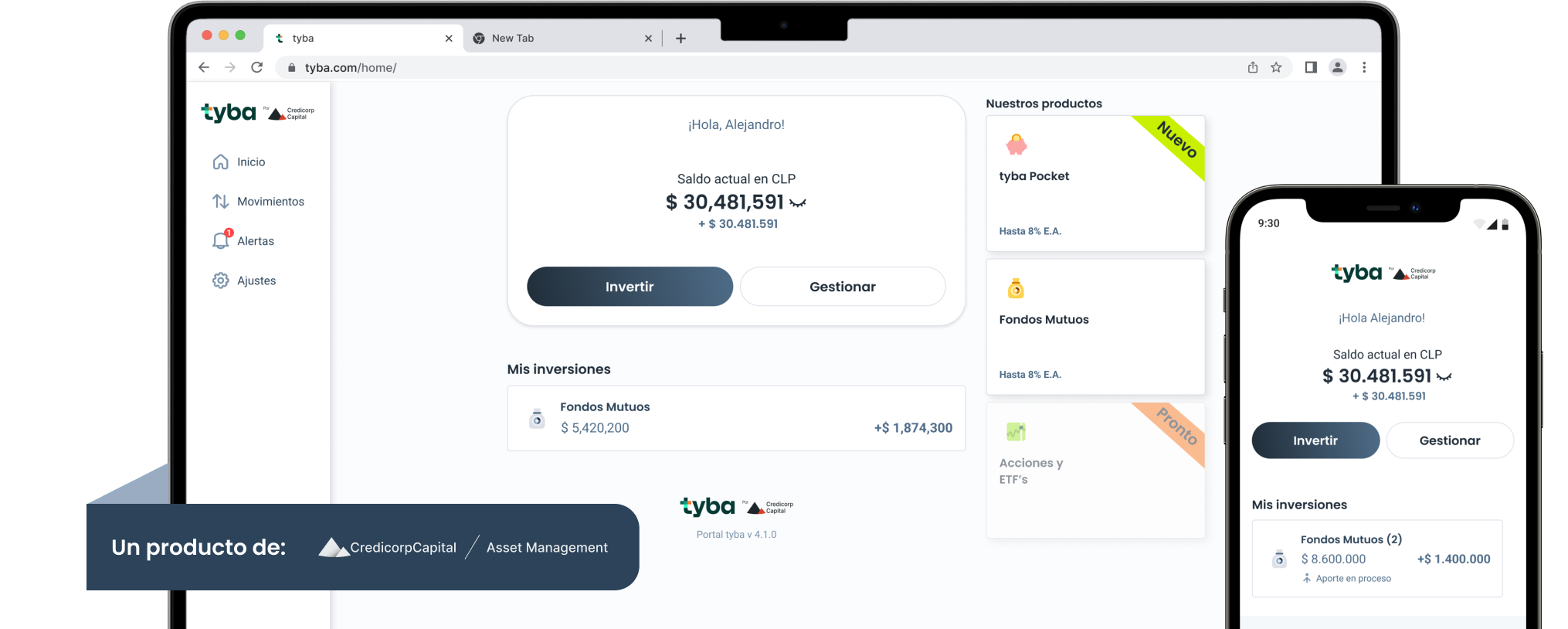The image size is (1568, 629).
Task: Click Asset Management in the banner
Action: tap(547, 547)
